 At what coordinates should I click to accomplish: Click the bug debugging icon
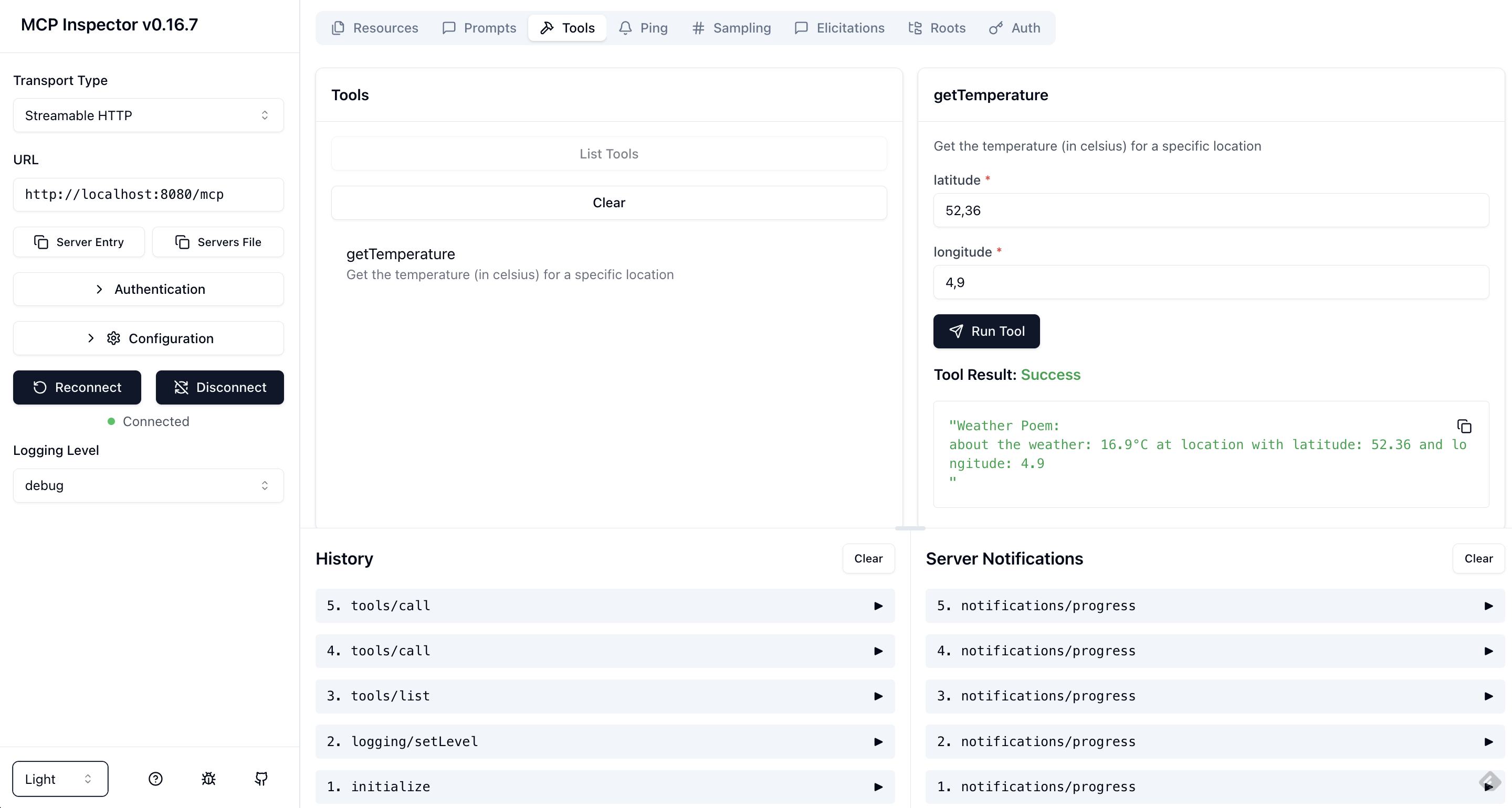(208, 779)
